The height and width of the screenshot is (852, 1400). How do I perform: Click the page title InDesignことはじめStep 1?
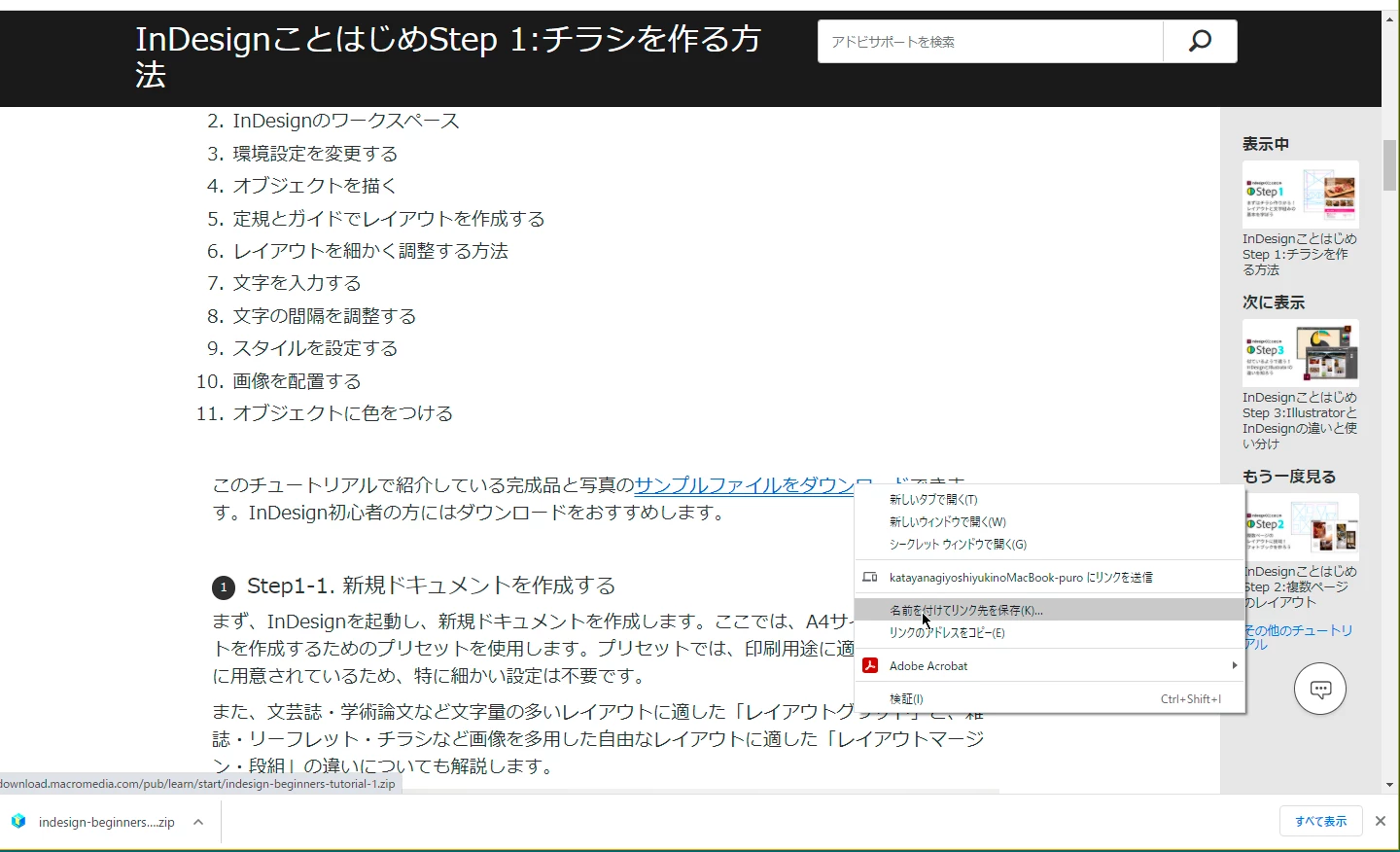pyautogui.click(x=448, y=56)
